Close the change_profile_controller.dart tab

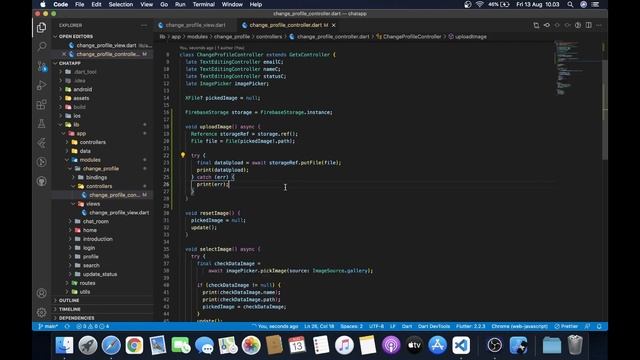click(333, 25)
